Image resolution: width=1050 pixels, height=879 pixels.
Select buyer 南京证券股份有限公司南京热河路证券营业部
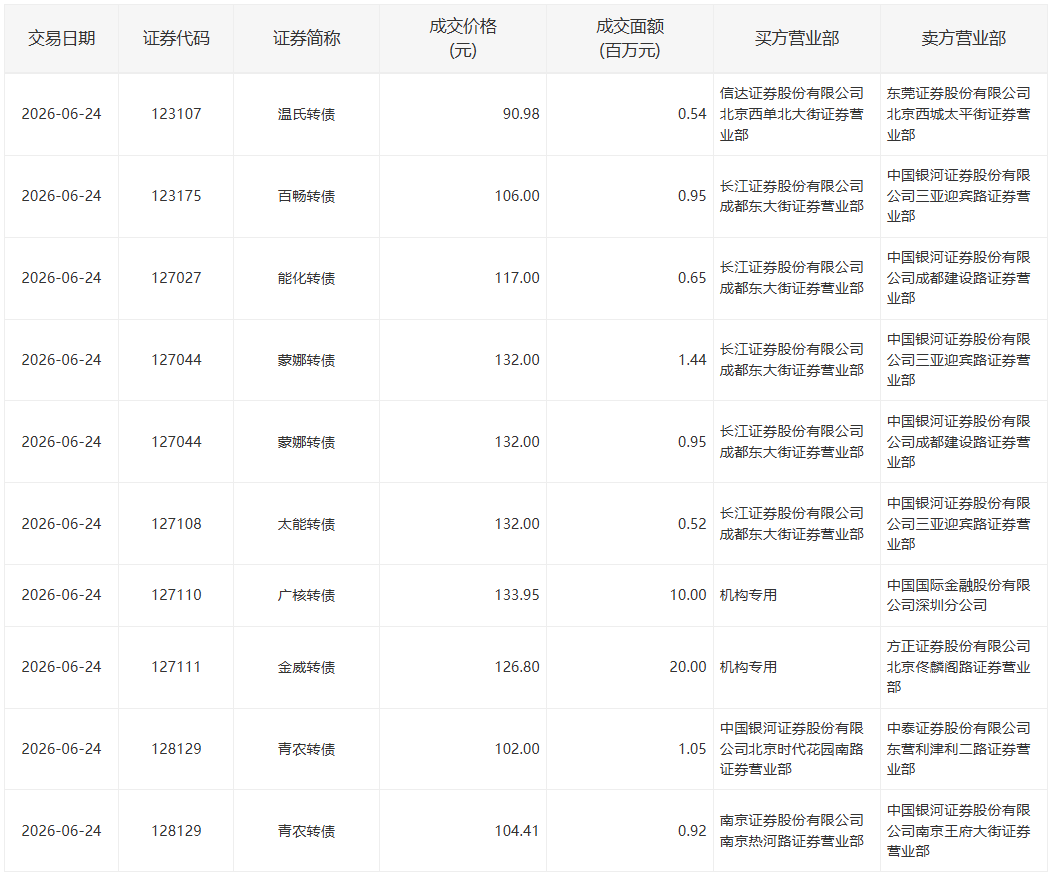[x=792, y=831]
